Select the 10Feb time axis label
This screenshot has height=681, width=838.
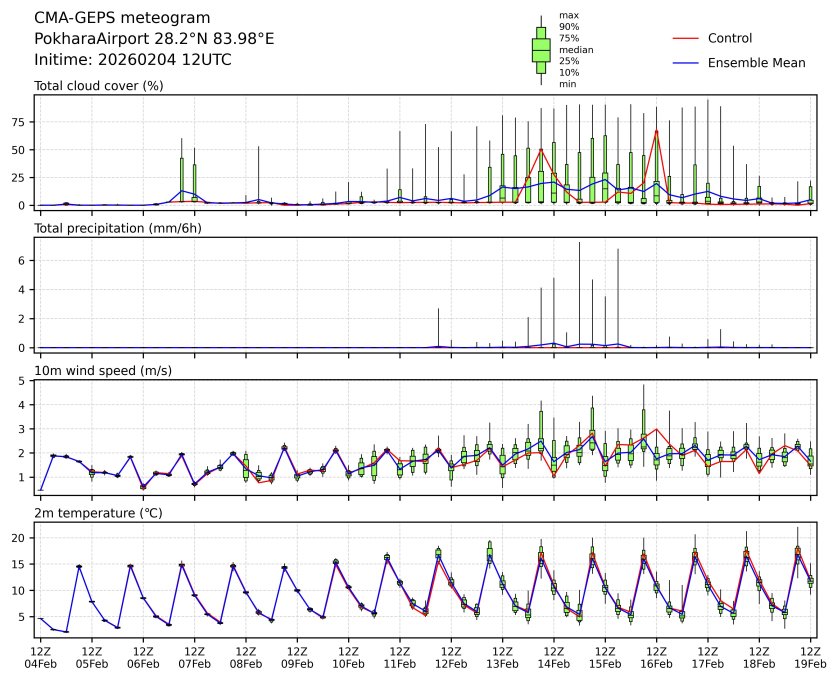click(348, 662)
